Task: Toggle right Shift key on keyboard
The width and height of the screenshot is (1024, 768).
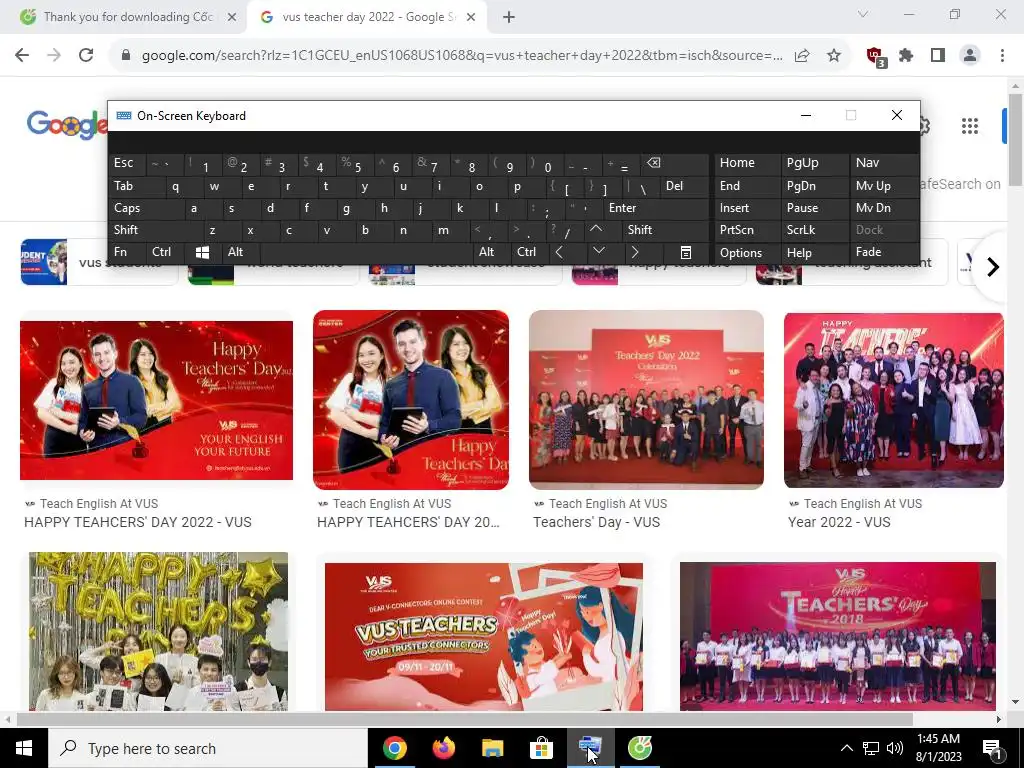Action: click(665, 230)
